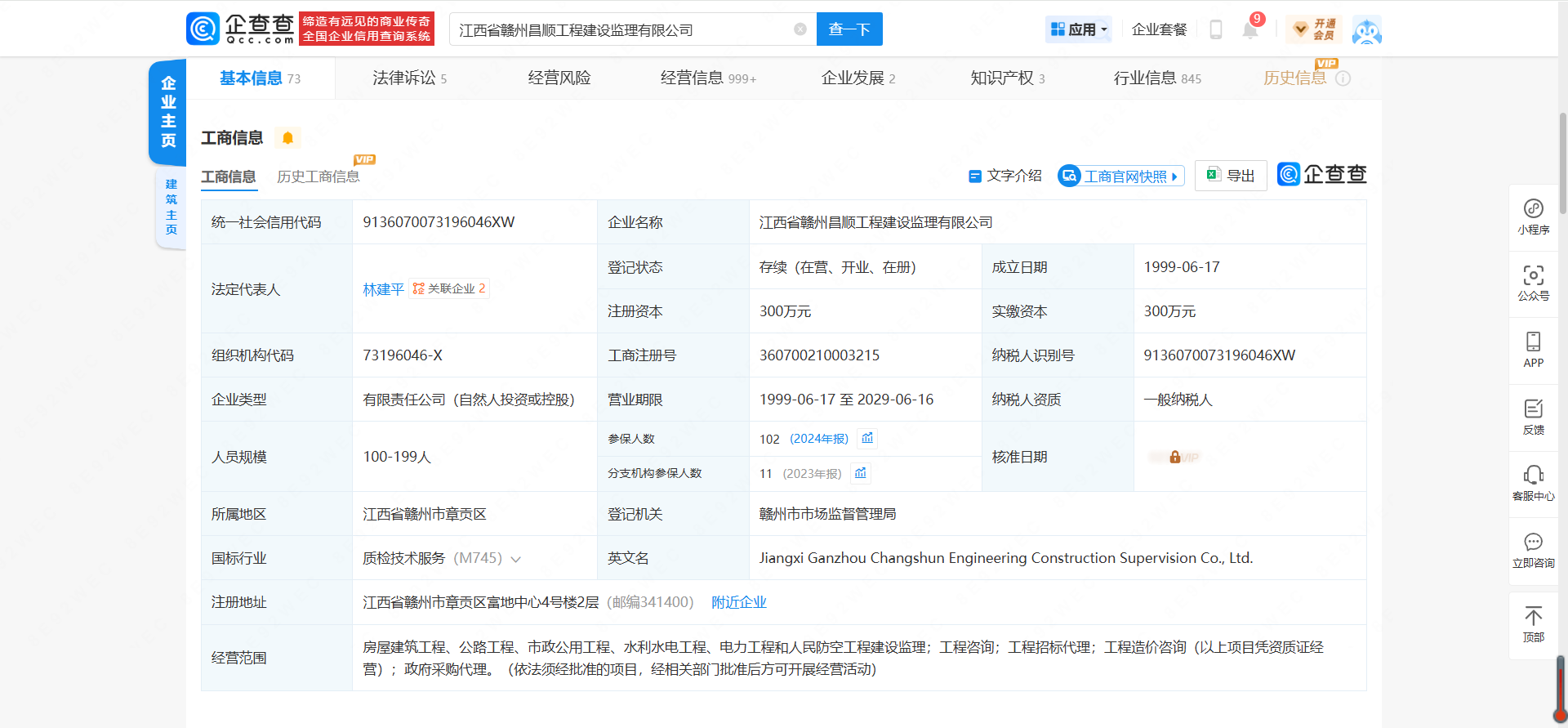Expand the 质检技术服务 industry chevron
Viewport: 1568px width, 728px height.
[516, 559]
